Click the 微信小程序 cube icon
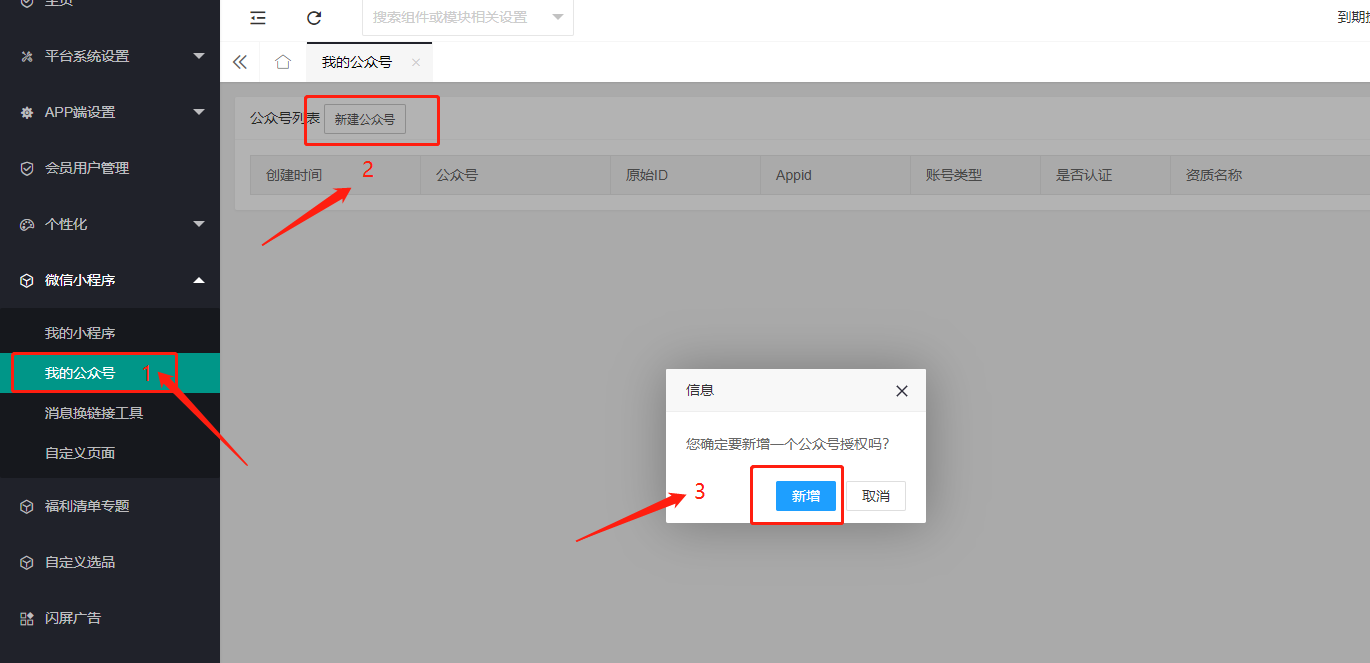Viewport: 1370px width, 663px height. pyautogui.click(x=27, y=280)
